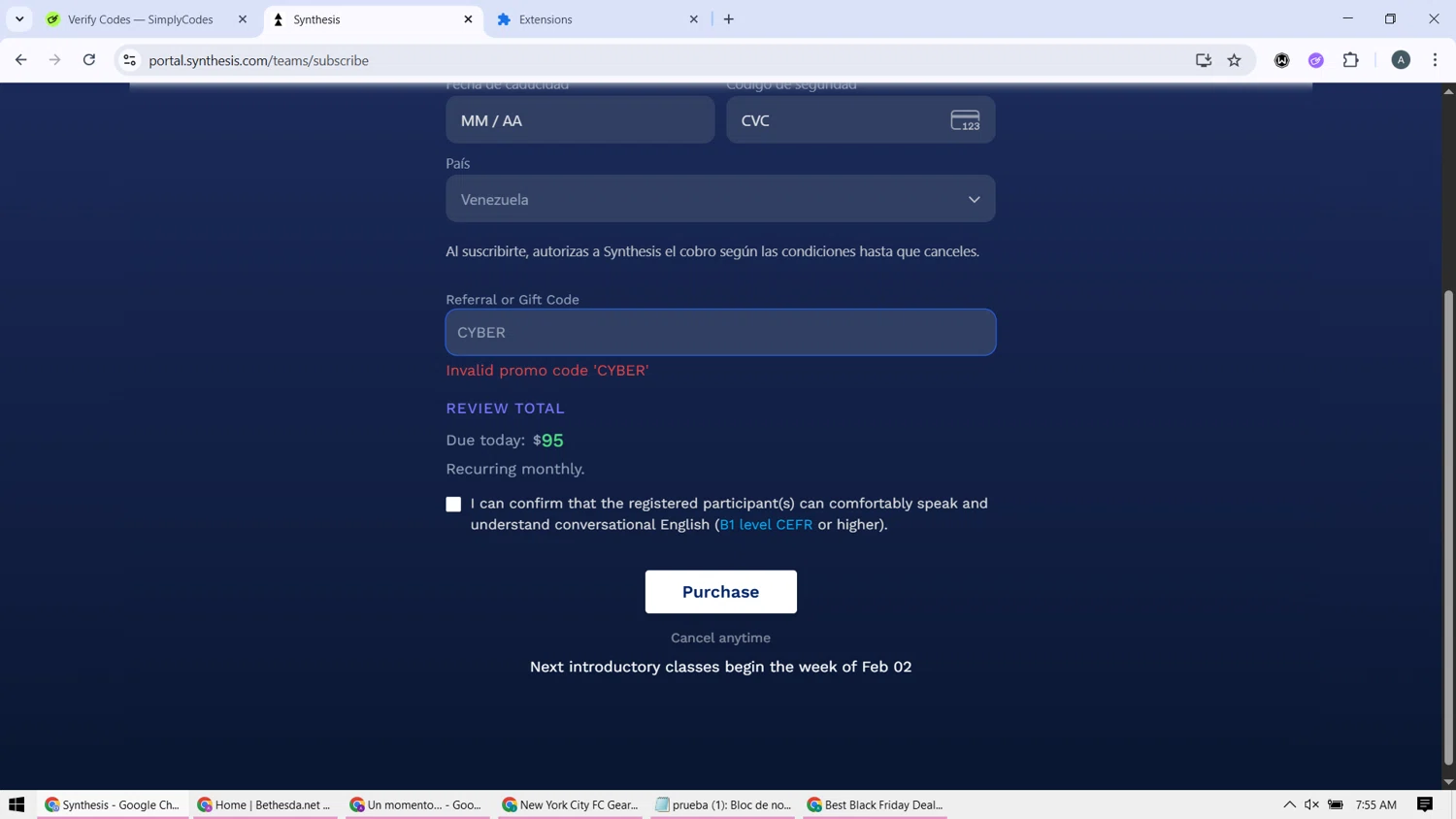The height and width of the screenshot is (819, 1456).
Task: Switch to Home | Bethesda.net taskbar item
Action: (265, 804)
